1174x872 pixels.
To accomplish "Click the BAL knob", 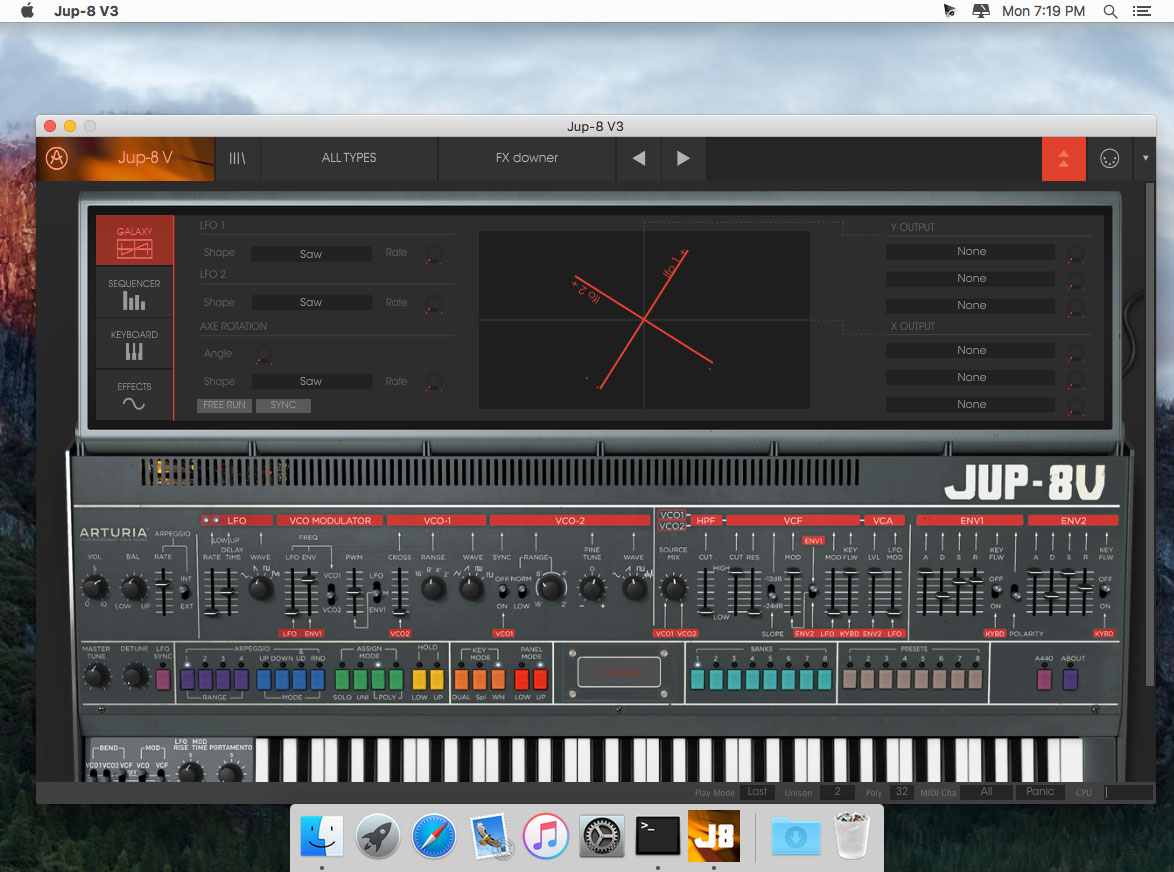I will click(x=133, y=588).
